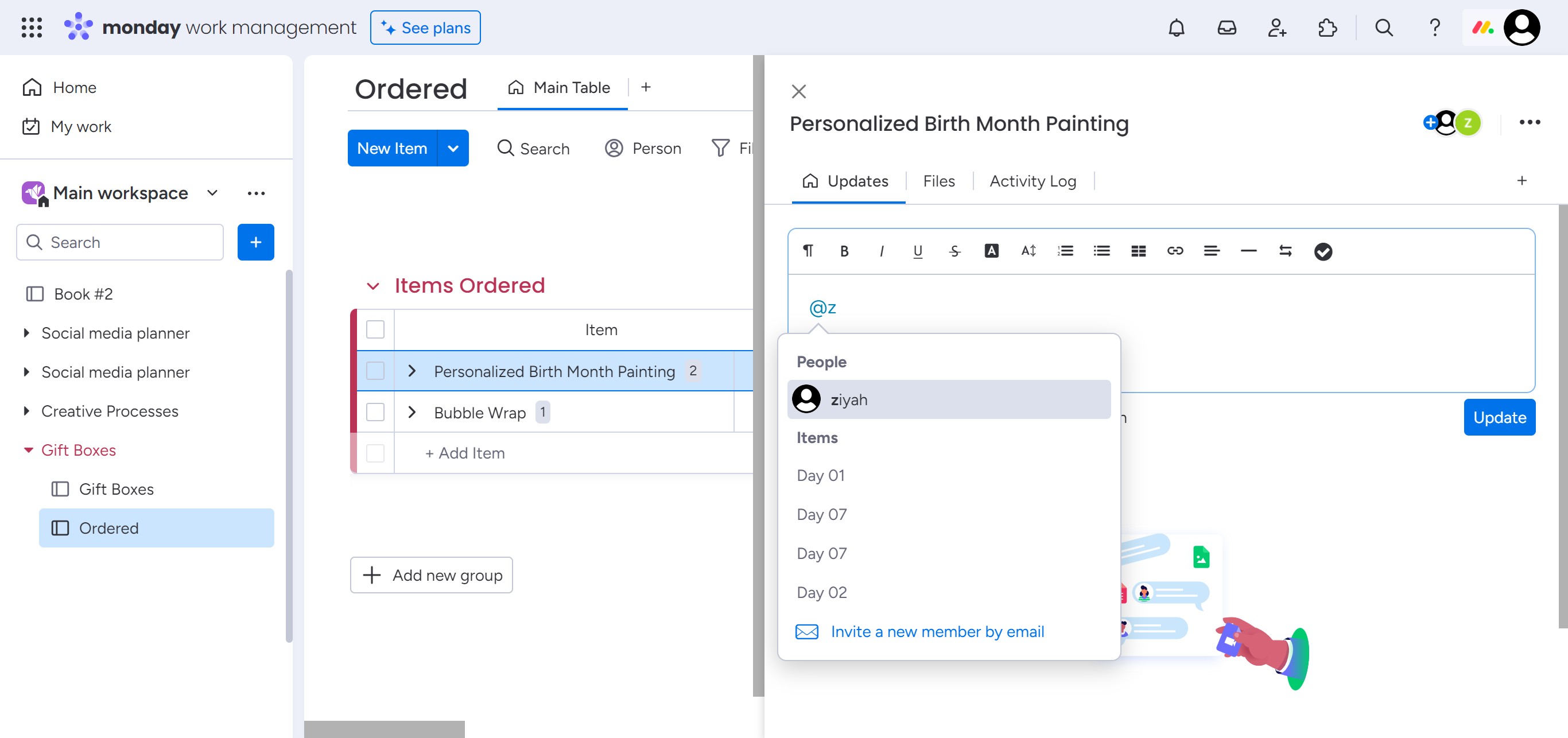Insert a link using the link icon

(1175, 251)
